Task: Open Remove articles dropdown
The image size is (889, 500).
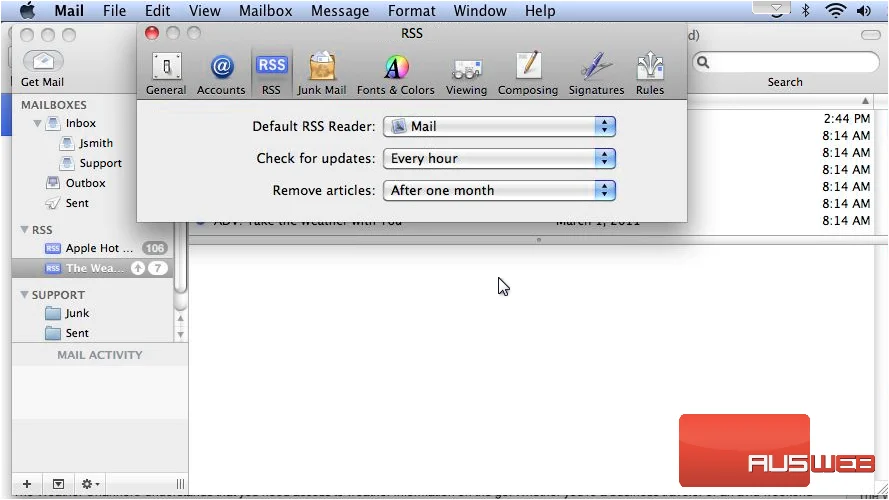Action: point(499,190)
